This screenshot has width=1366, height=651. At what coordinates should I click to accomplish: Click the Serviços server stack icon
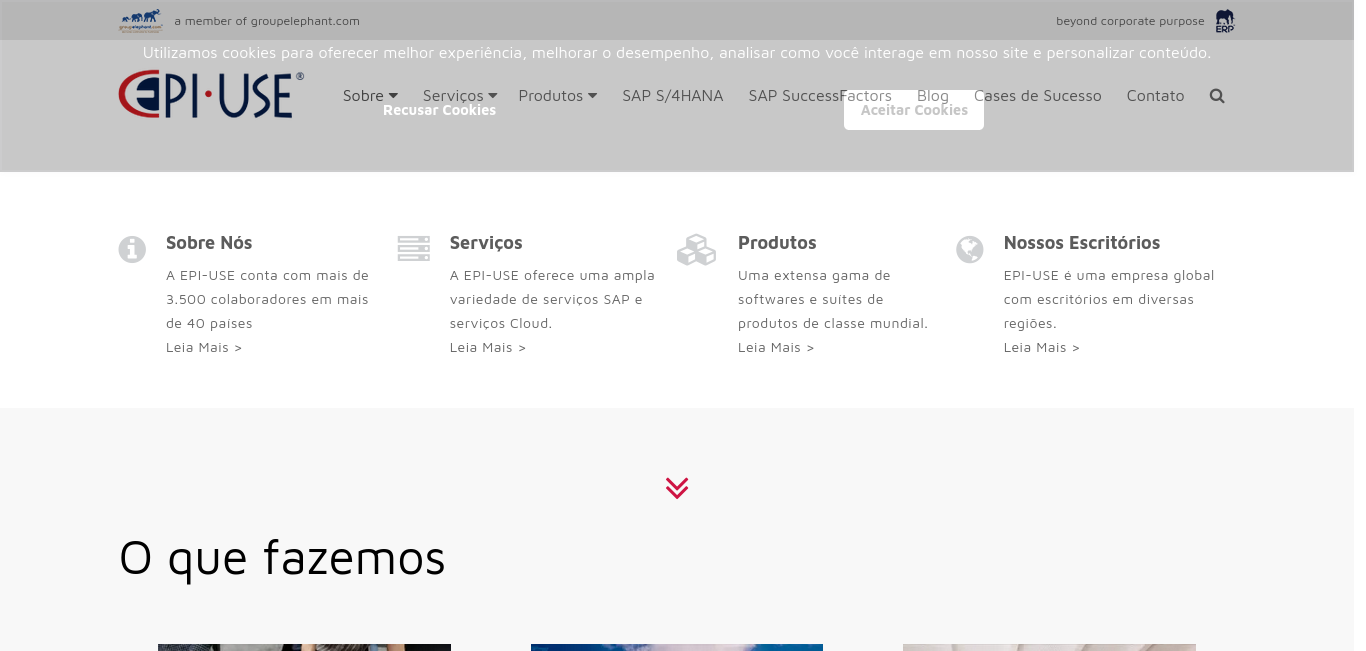coord(414,249)
